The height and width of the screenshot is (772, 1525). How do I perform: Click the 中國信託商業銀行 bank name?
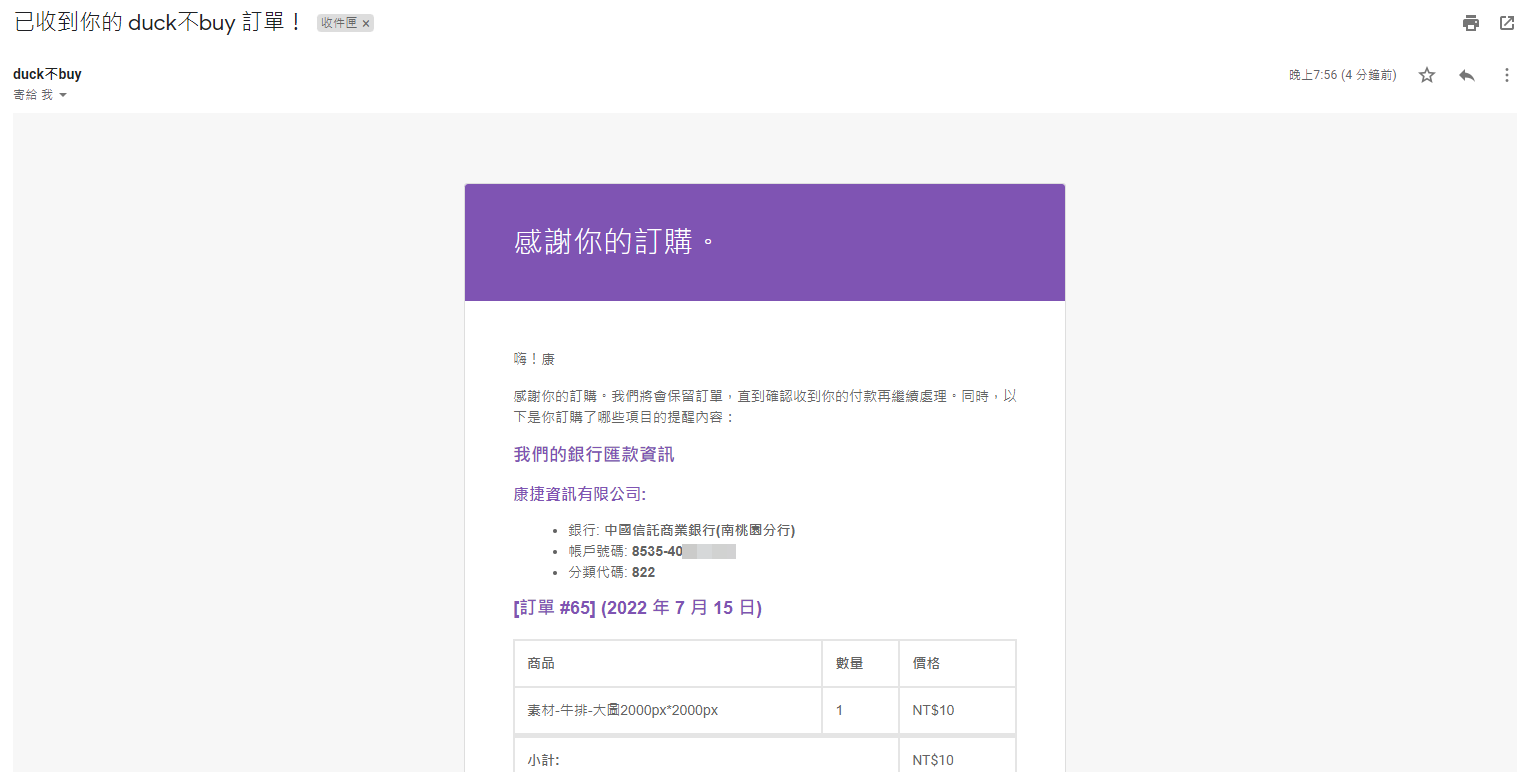[699, 530]
